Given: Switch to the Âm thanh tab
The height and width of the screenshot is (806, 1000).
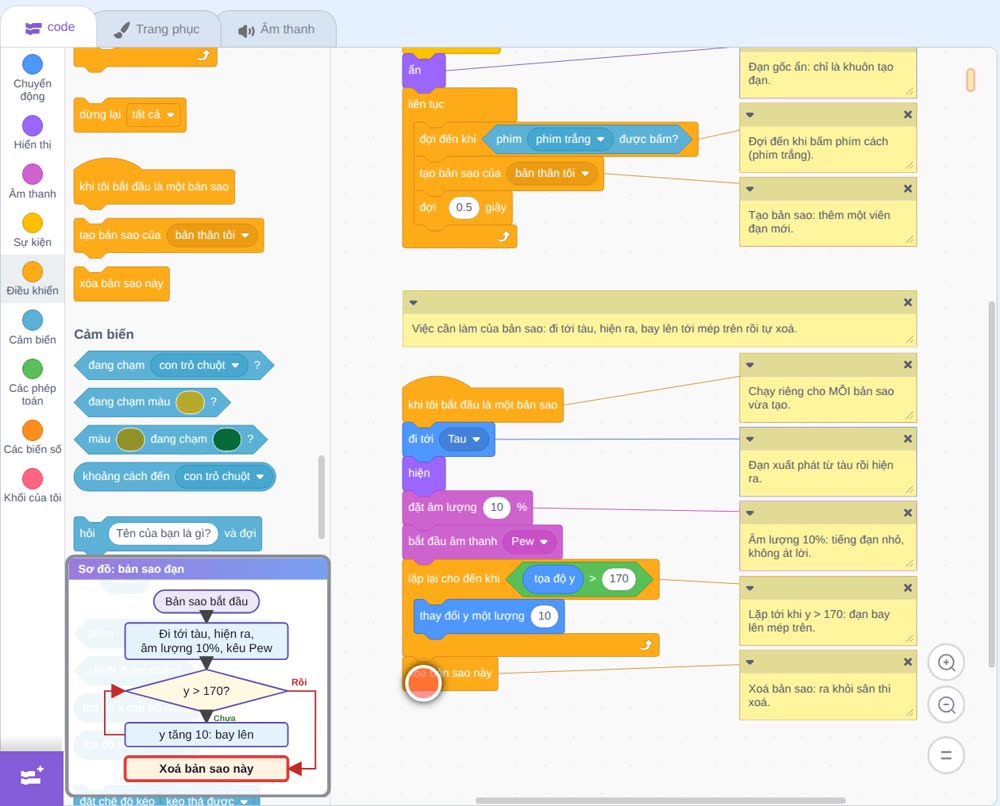Looking at the screenshot, I should pyautogui.click(x=277, y=29).
